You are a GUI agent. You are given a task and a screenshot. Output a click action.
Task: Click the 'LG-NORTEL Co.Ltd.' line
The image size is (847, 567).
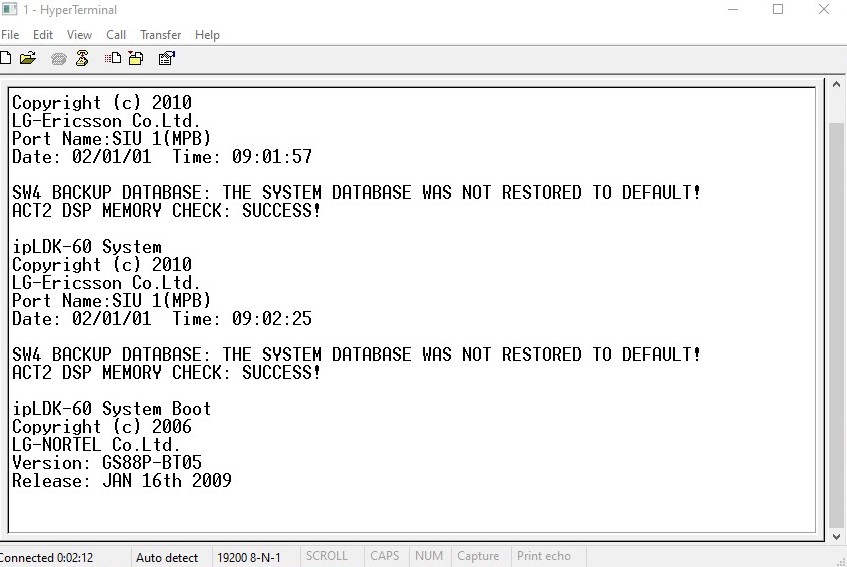[x=96, y=445]
